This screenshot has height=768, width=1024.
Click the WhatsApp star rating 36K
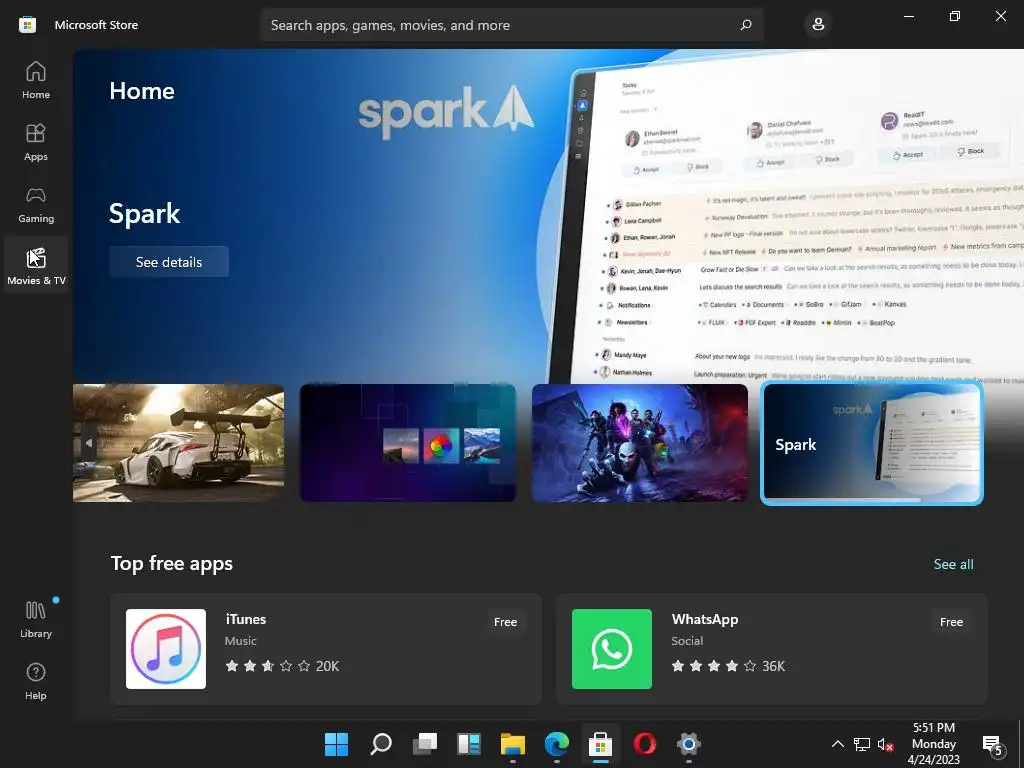pyautogui.click(x=728, y=666)
